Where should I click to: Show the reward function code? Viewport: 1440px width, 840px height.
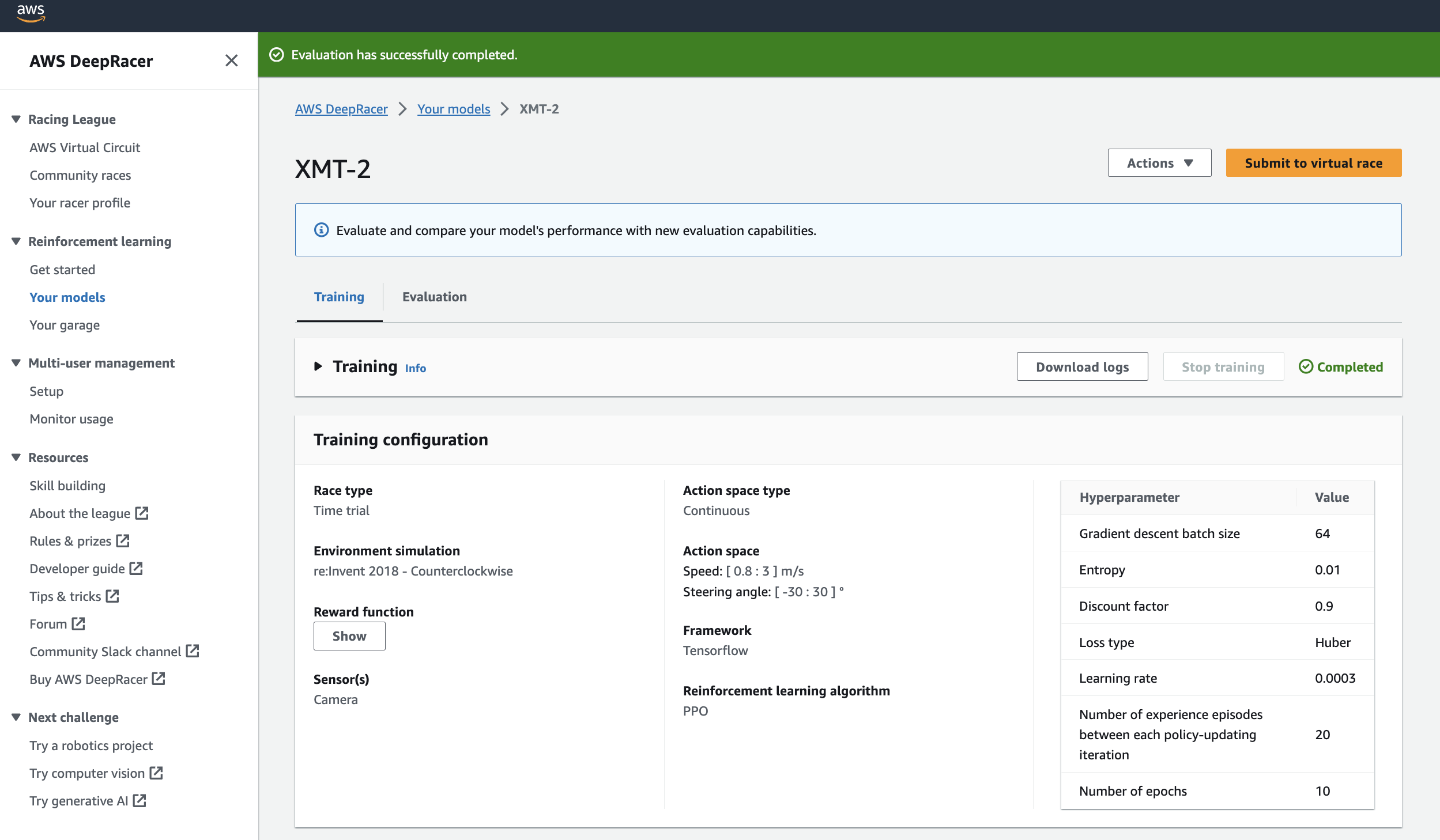tap(349, 636)
